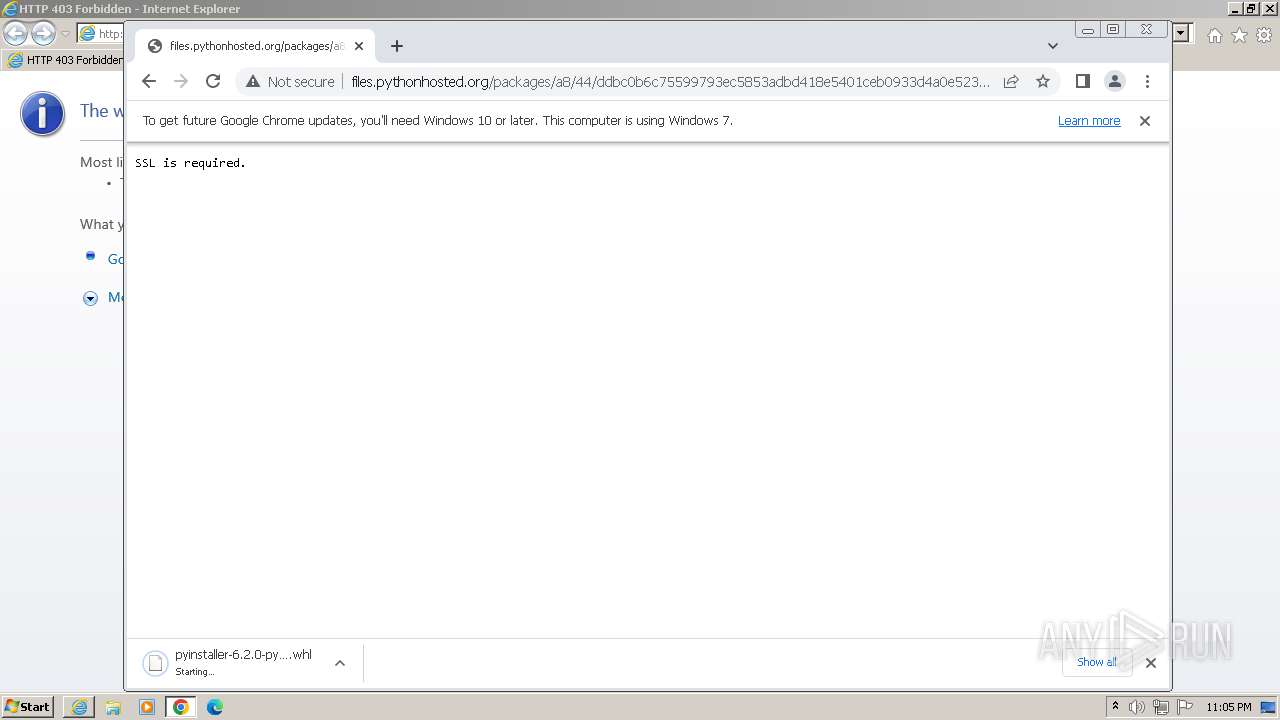This screenshot has width=1280, height=720.
Task: Open Chrome's tab search chevron
Action: pos(1053,46)
